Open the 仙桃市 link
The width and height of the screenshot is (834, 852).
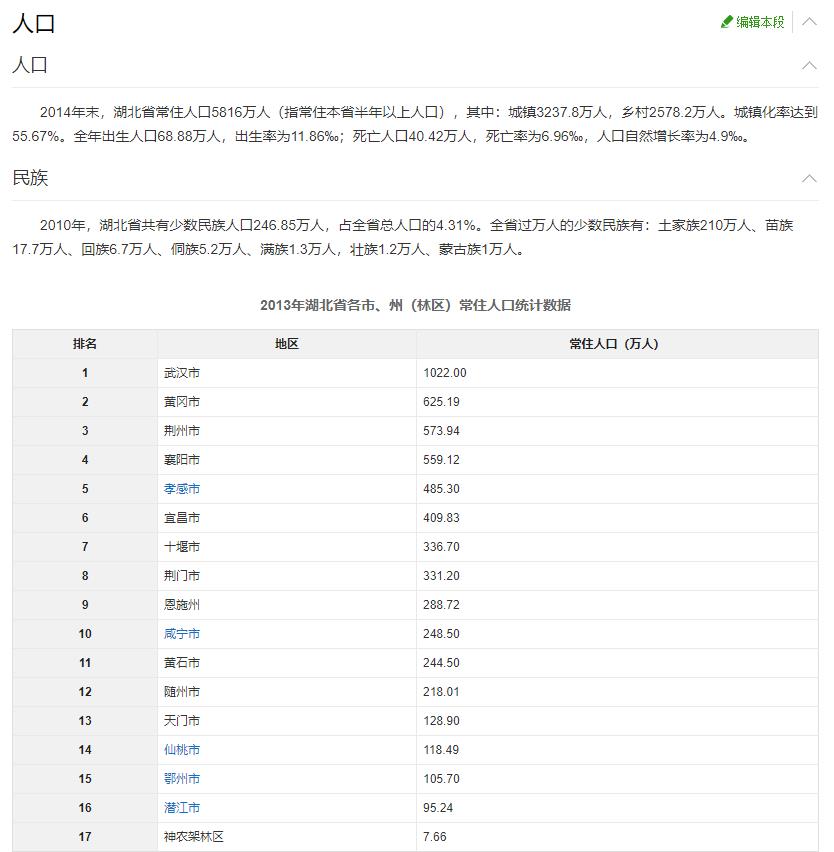pyautogui.click(x=182, y=749)
